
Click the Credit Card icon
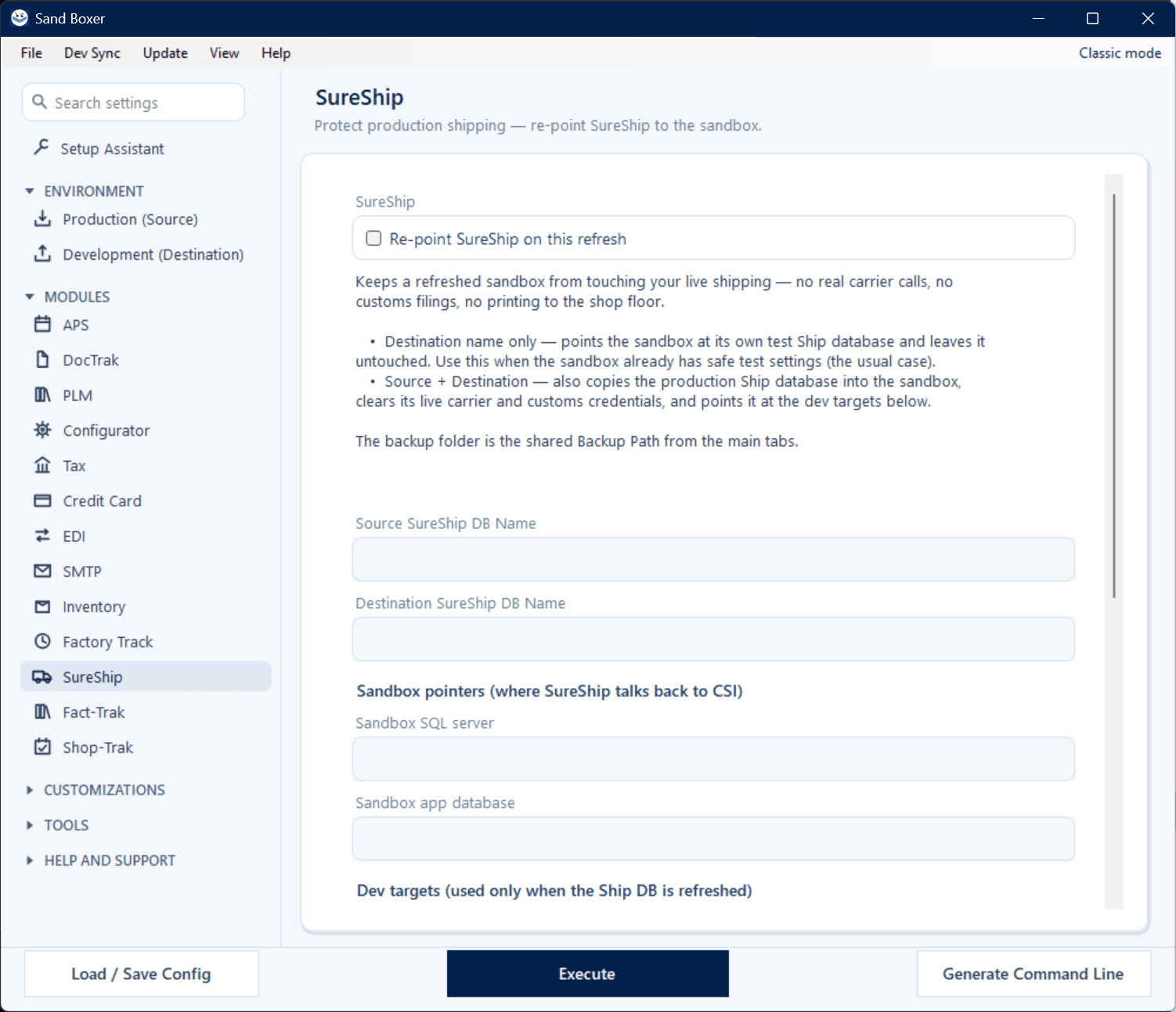pyautogui.click(x=43, y=500)
